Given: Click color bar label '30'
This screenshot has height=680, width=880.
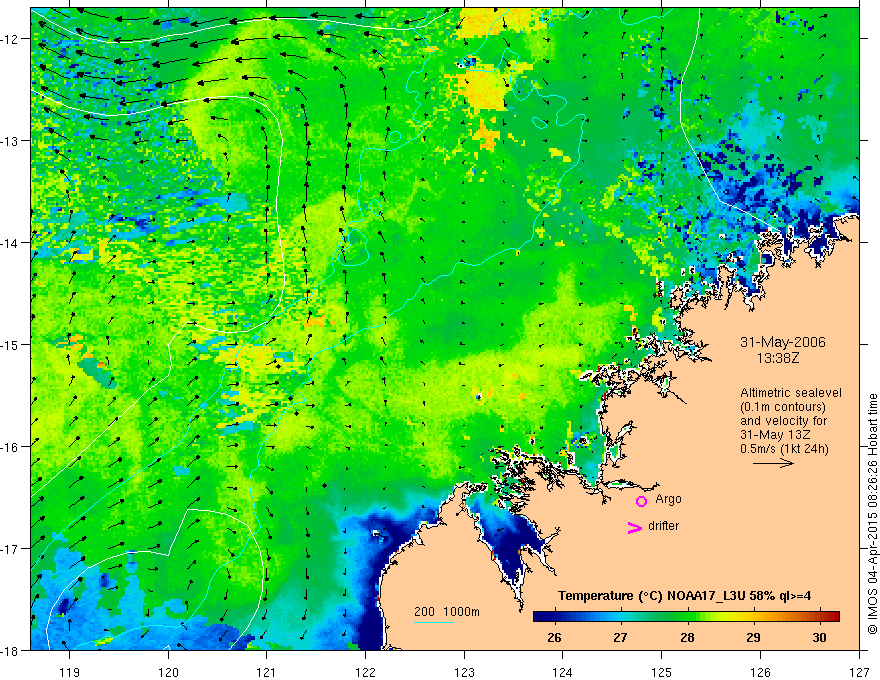Looking at the screenshot, I should (819, 637).
